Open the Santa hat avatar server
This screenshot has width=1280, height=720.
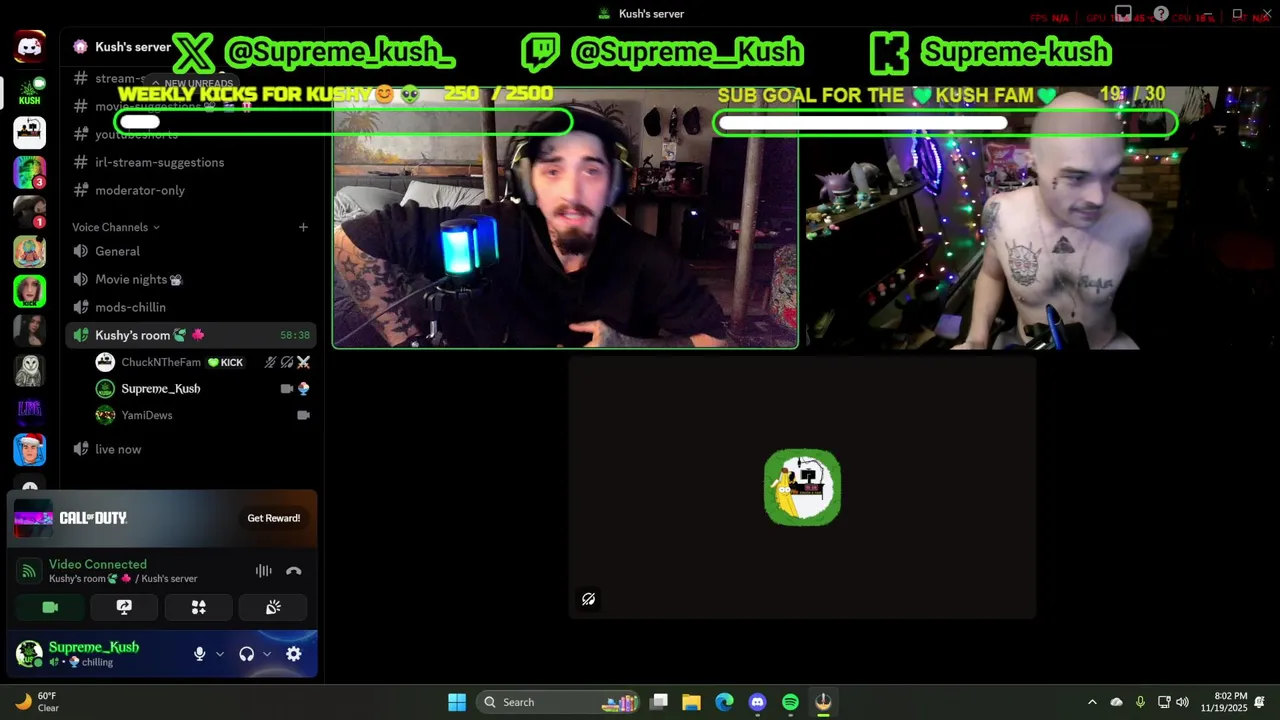click(x=29, y=450)
